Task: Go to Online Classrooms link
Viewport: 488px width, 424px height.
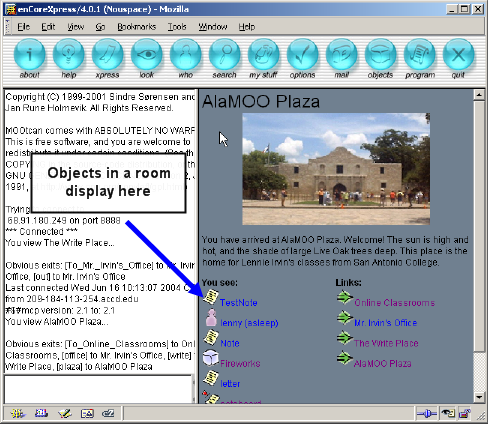Action: pos(395,303)
